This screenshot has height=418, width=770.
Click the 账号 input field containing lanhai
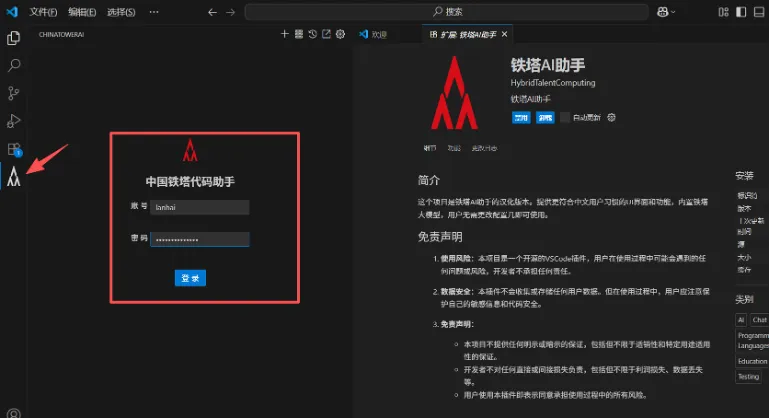coord(200,207)
